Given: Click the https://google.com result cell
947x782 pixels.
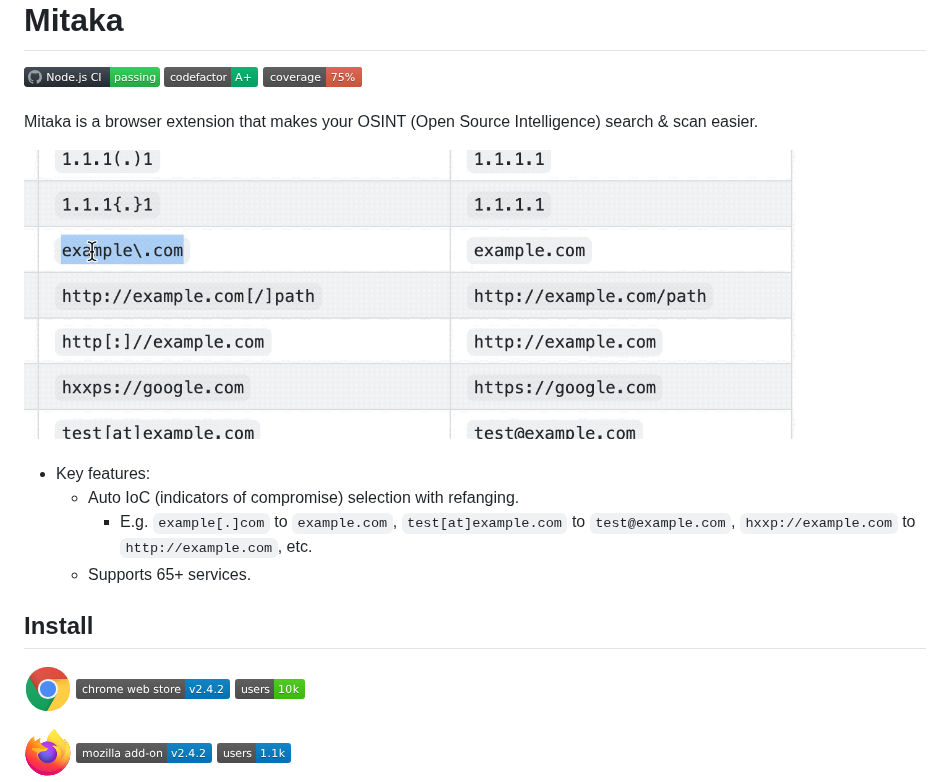Looking at the screenshot, I should coord(565,387).
